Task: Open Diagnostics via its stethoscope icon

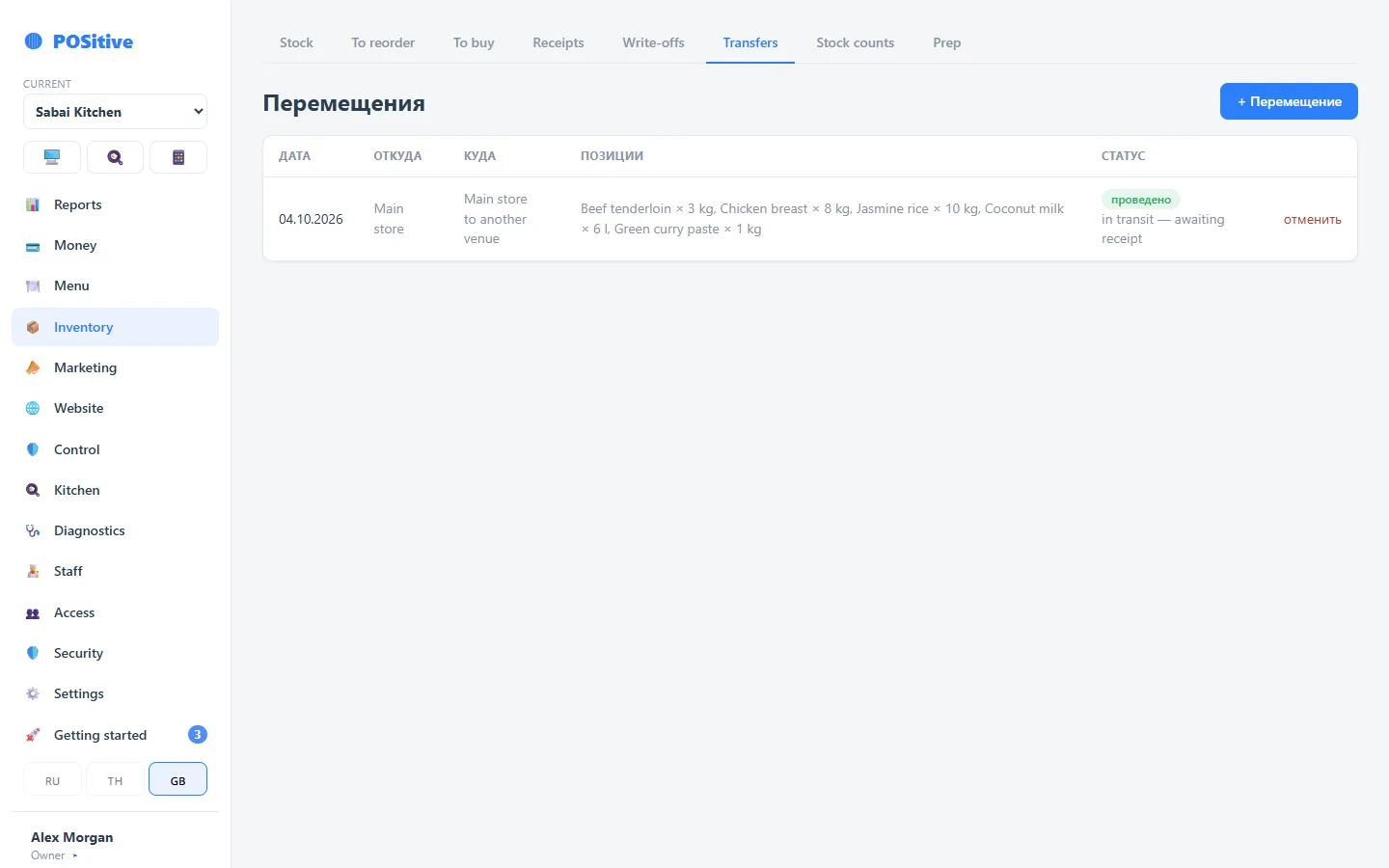Action: 33,530
